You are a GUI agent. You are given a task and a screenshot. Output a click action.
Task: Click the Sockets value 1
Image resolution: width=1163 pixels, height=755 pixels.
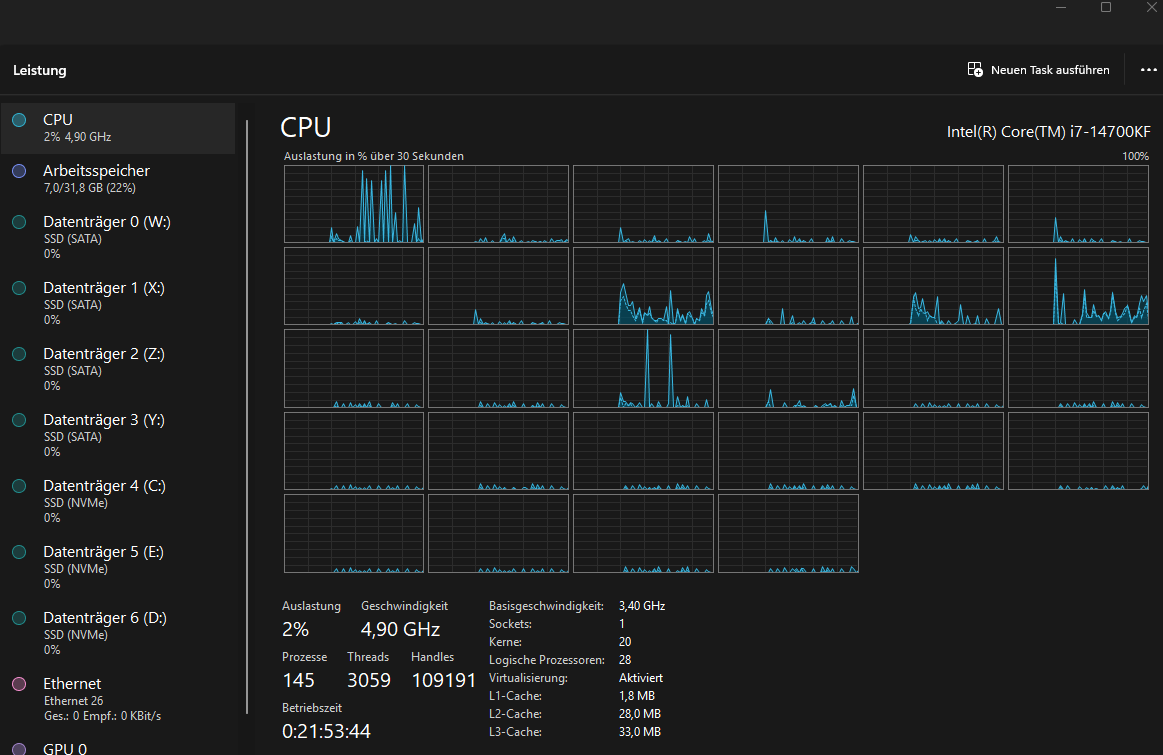(622, 624)
